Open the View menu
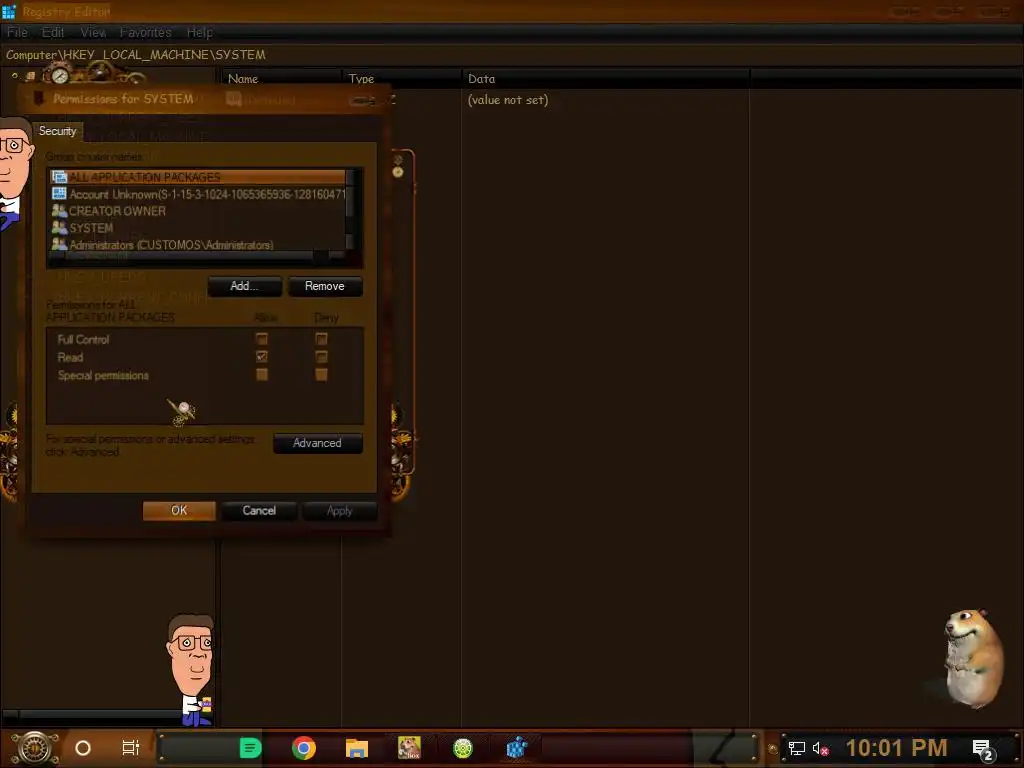Viewport: 1024px width, 768px height. (x=93, y=32)
